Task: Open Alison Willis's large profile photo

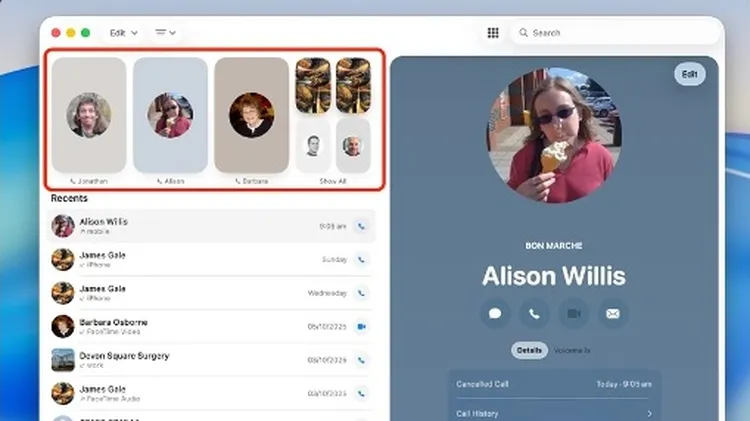Action: click(553, 136)
